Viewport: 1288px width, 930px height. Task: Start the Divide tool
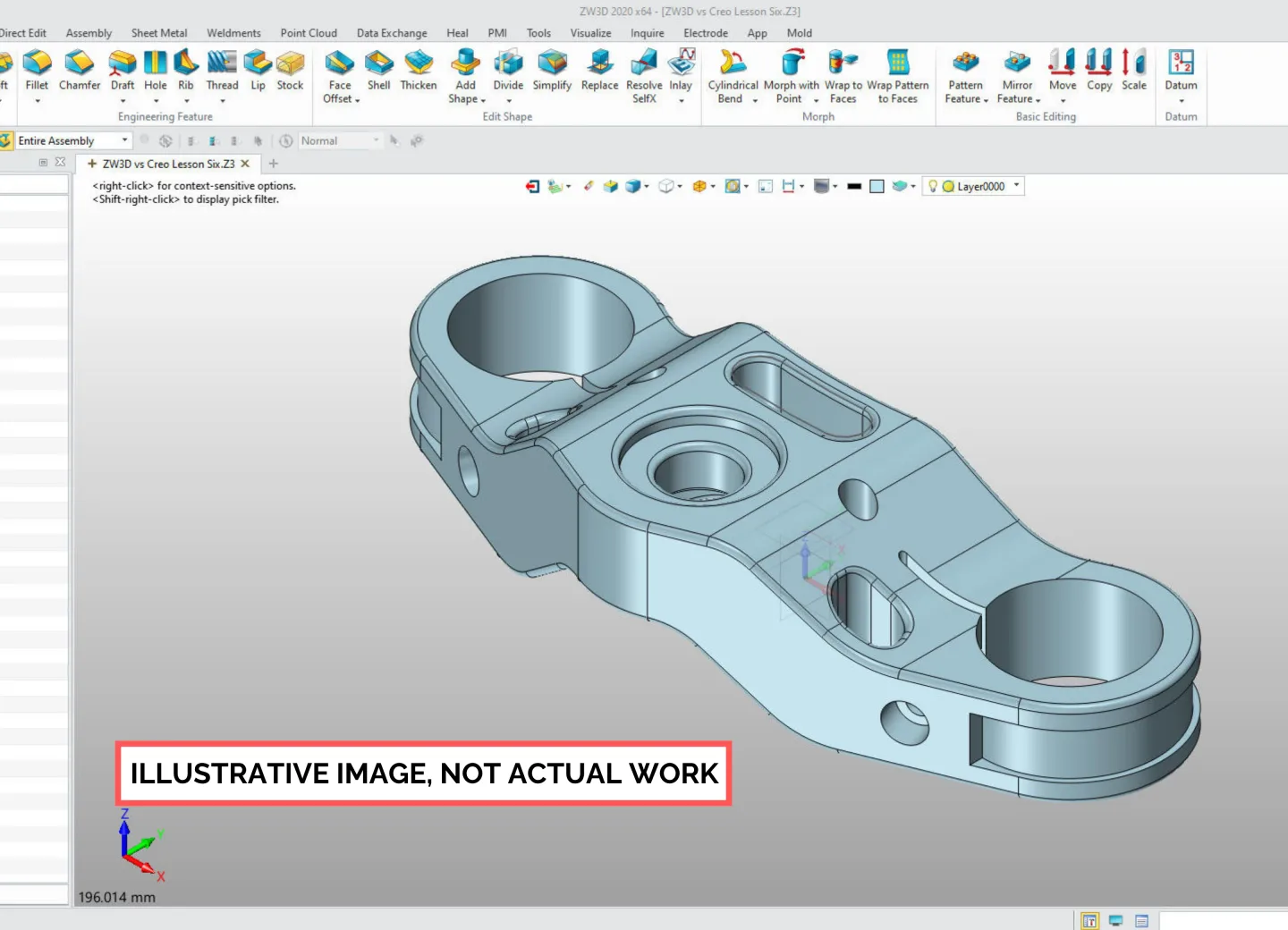point(508,70)
